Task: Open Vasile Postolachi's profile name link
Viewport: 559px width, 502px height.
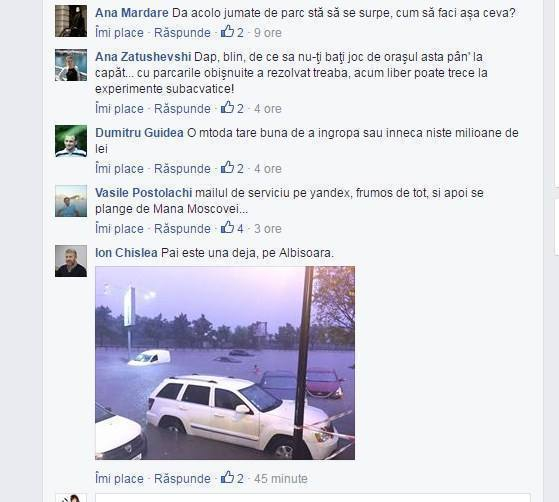Action: [144, 193]
